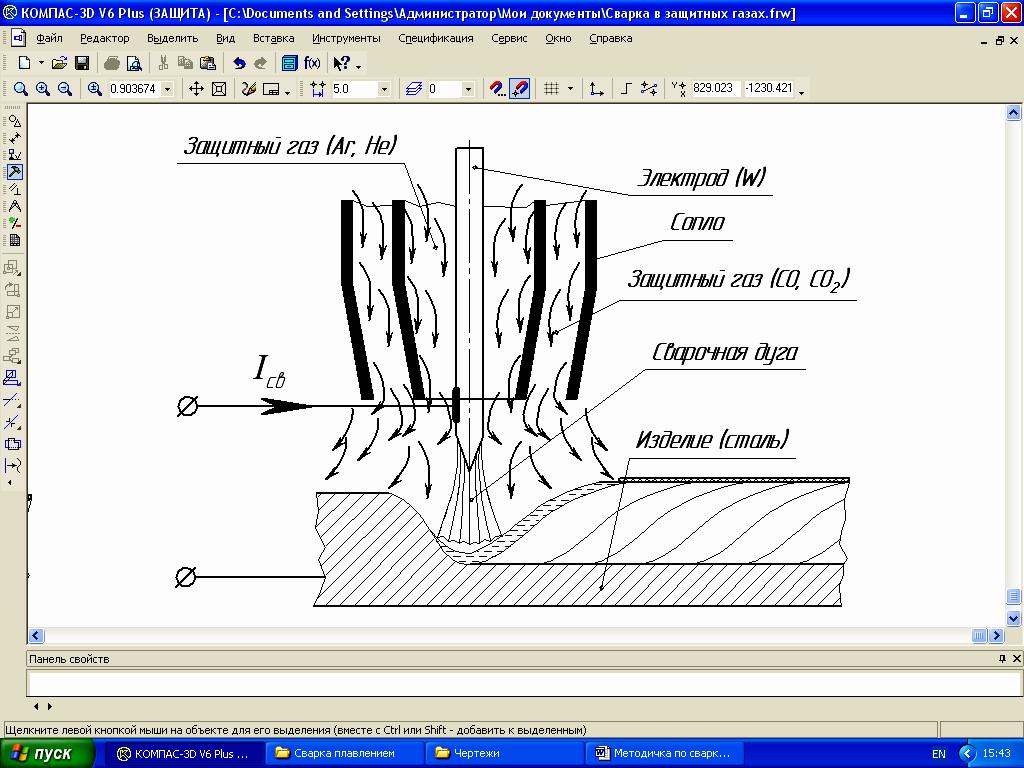This screenshot has height=768, width=1024.
Task: Click the zoom window magnifier icon
Action: click(x=21, y=88)
